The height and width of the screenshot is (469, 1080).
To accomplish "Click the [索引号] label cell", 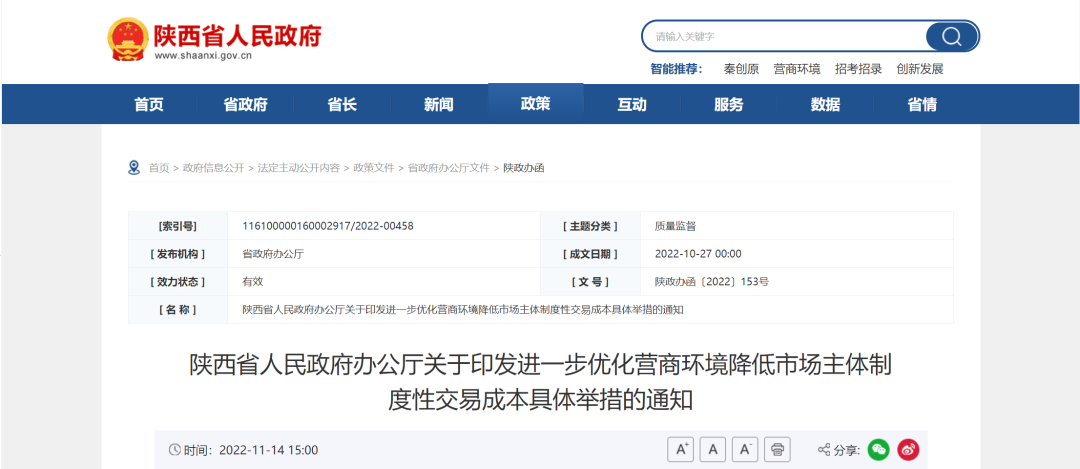I will (x=178, y=226).
